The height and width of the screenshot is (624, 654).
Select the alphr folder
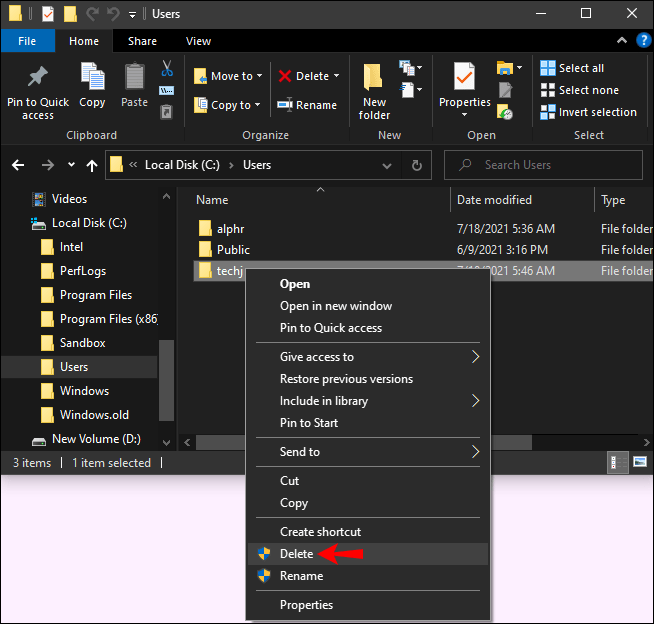pyautogui.click(x=423, y=229)
